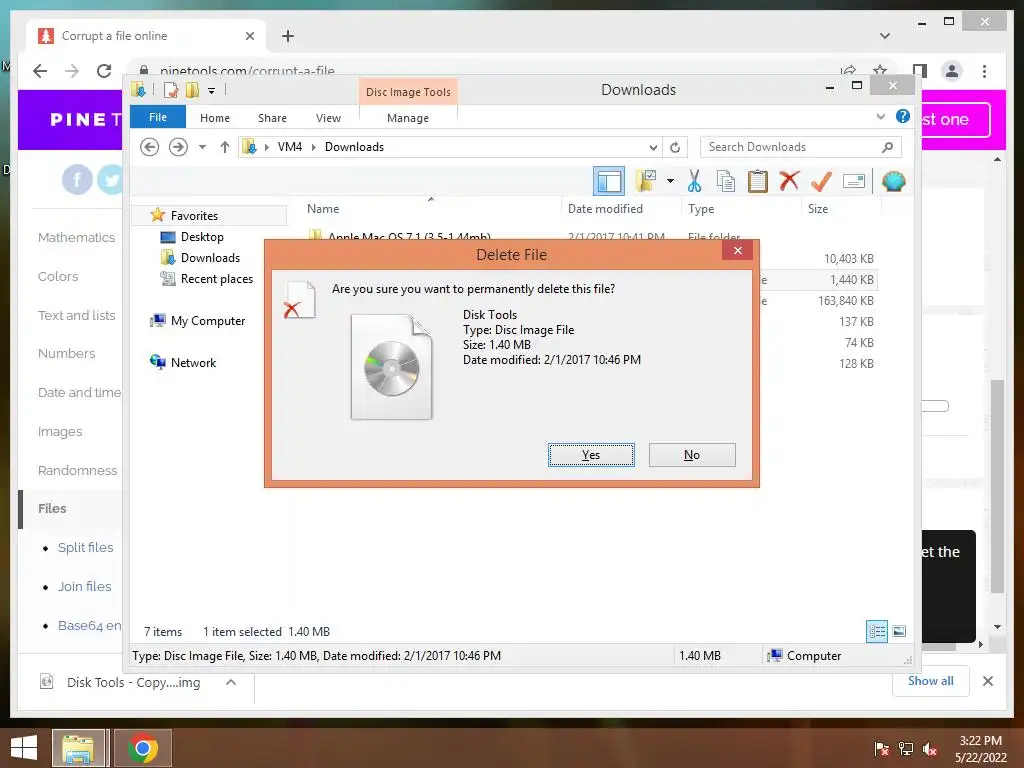Viewport: 1024px width, 768px height.
Task: Open Customize Quick Access Toolbar dropdown
Action: (x=212, y=91)
